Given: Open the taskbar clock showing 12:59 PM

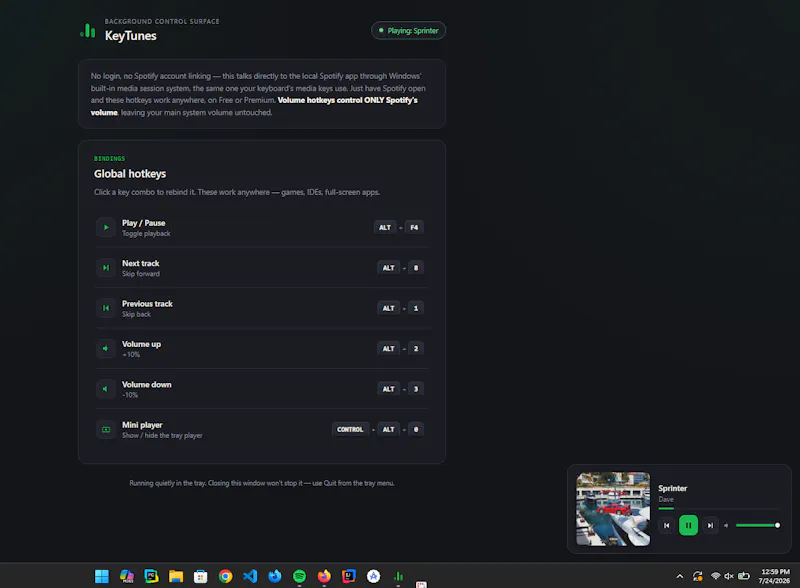Looking at the screenshot, I should [x=774, y=576].
